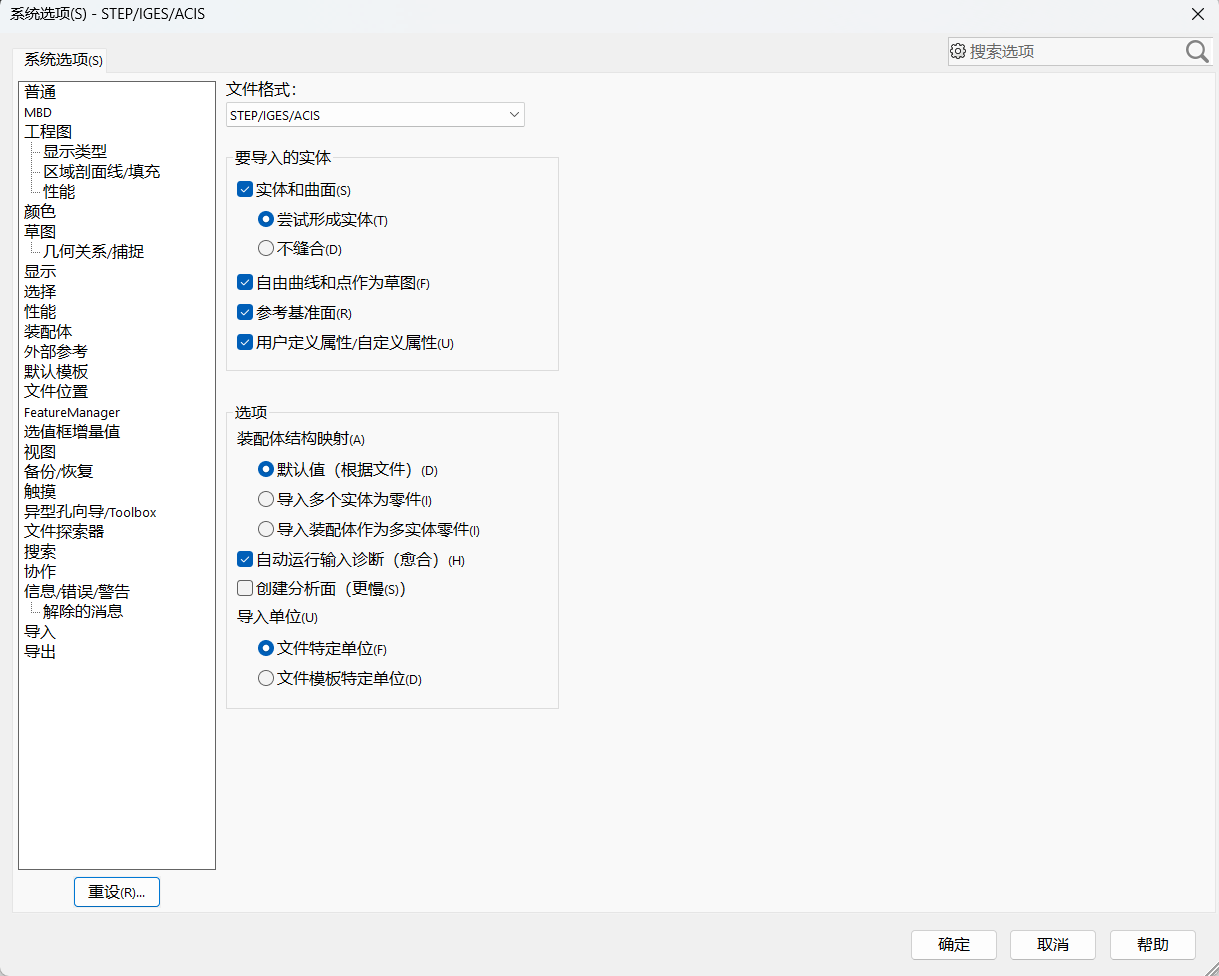Disable 自动运行输入诊断 checkbox
The image size is (1219, 976).
point(245,560)
